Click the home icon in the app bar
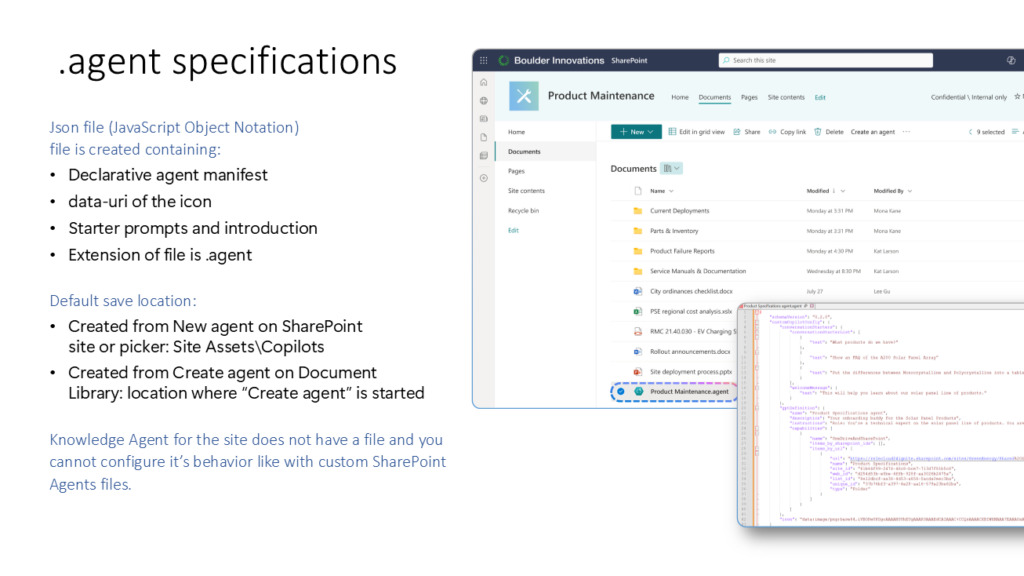The height and width of the screenshot is (576, 1024). (483, 82)
